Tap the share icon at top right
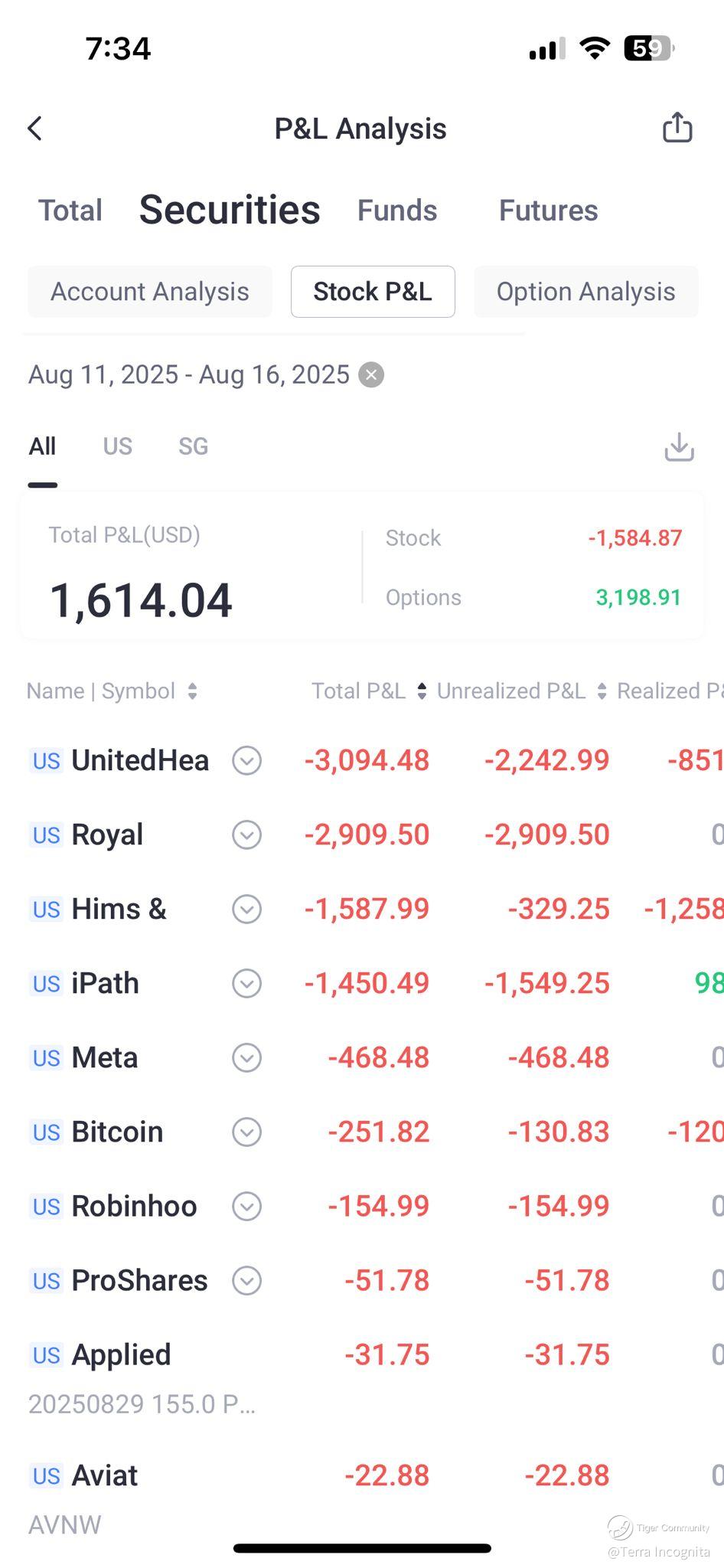 pos(677,128)
